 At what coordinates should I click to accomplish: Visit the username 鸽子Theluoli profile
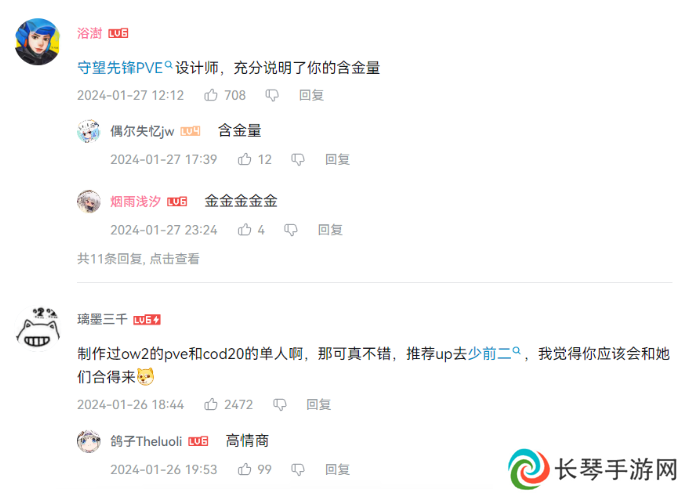tap(146, 441)
